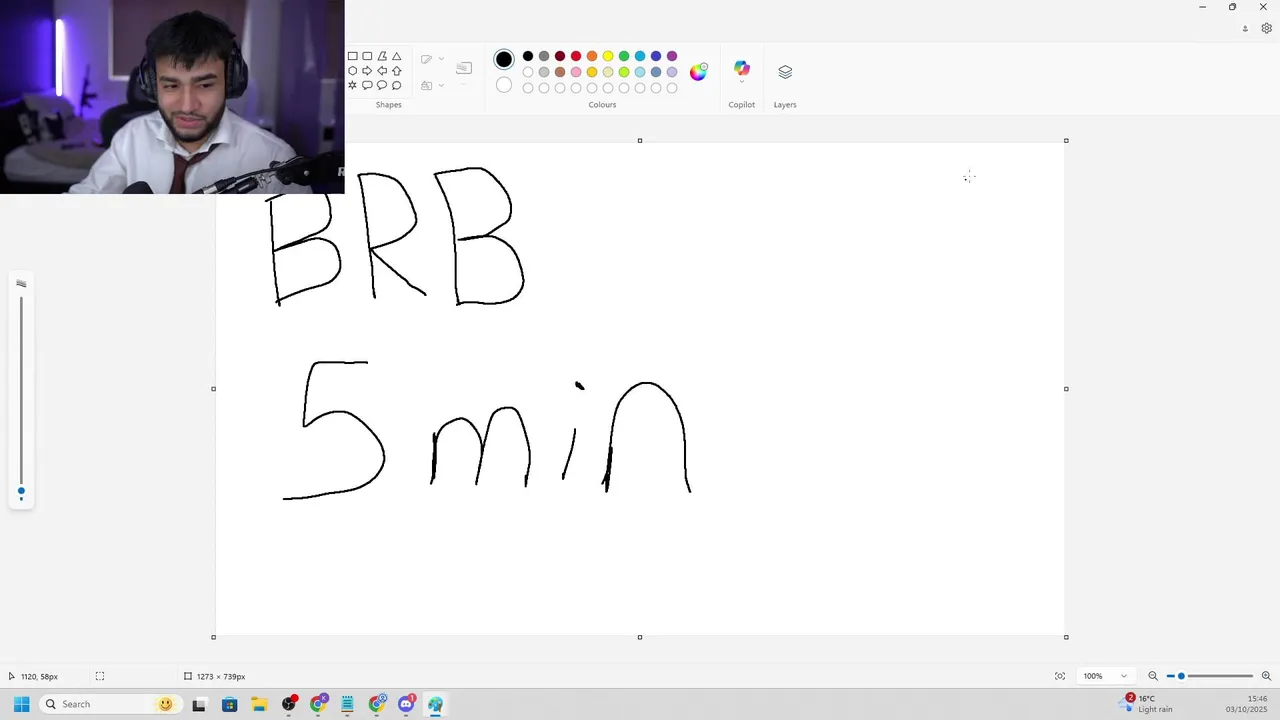
Task: Click the account profile icon
Action: click(1245, 29)
